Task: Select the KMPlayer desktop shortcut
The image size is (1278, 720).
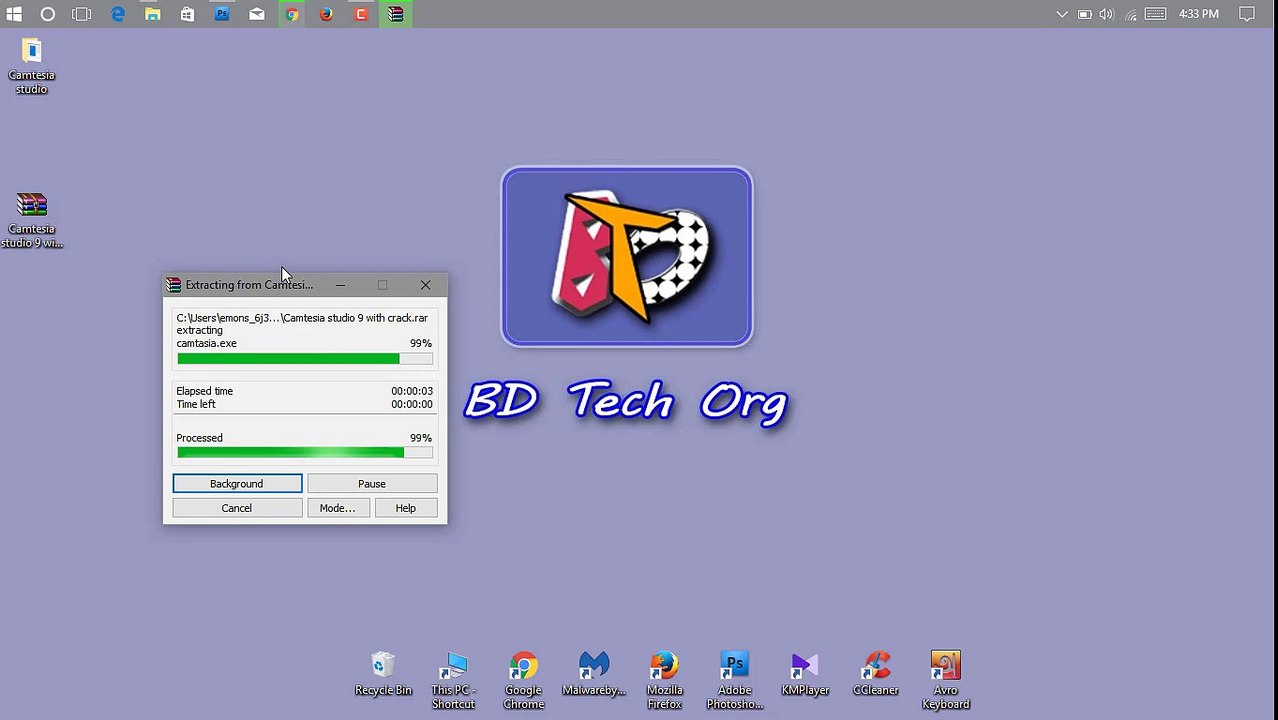Action: click(805, 675)
